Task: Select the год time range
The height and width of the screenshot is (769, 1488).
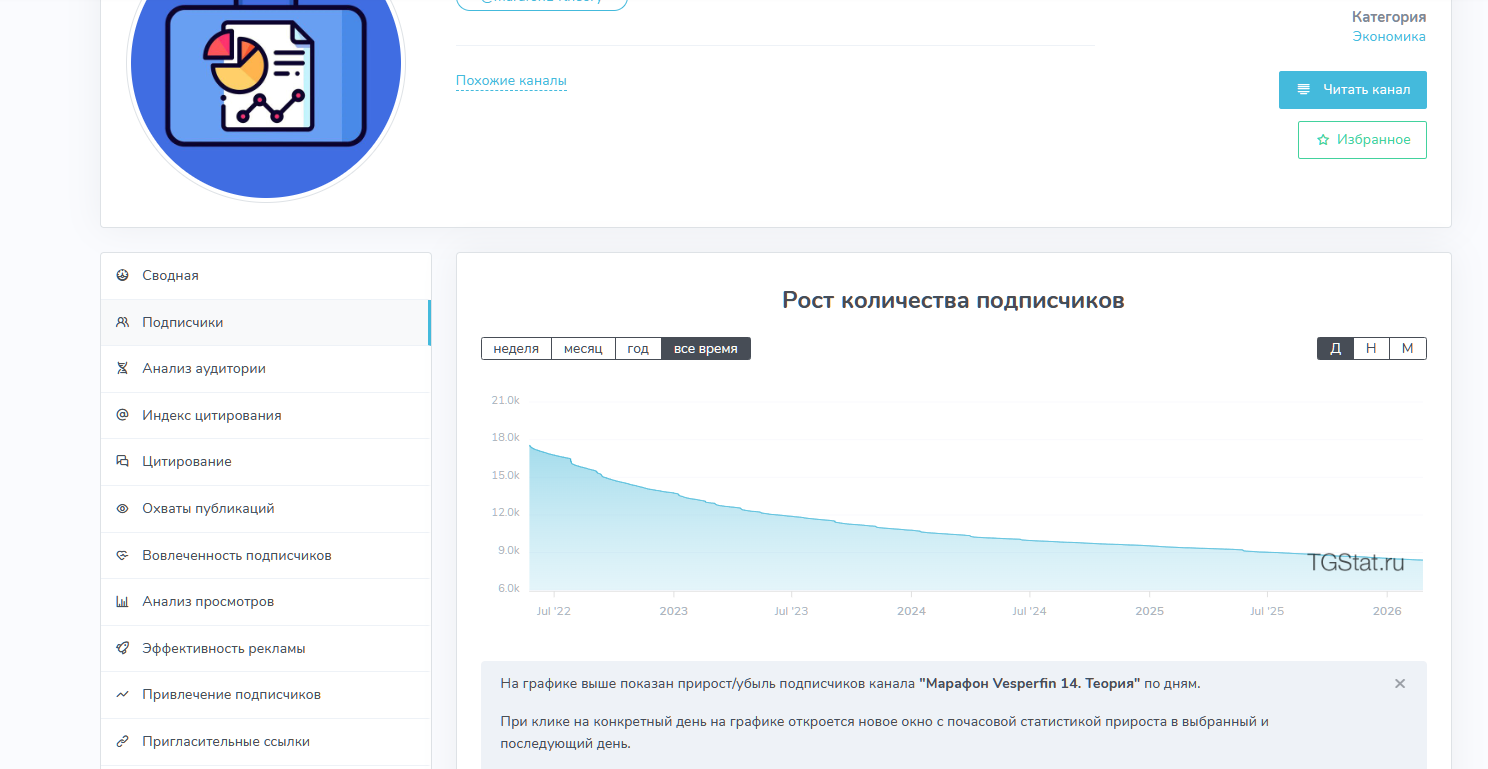Action: (x=638, y=348)
